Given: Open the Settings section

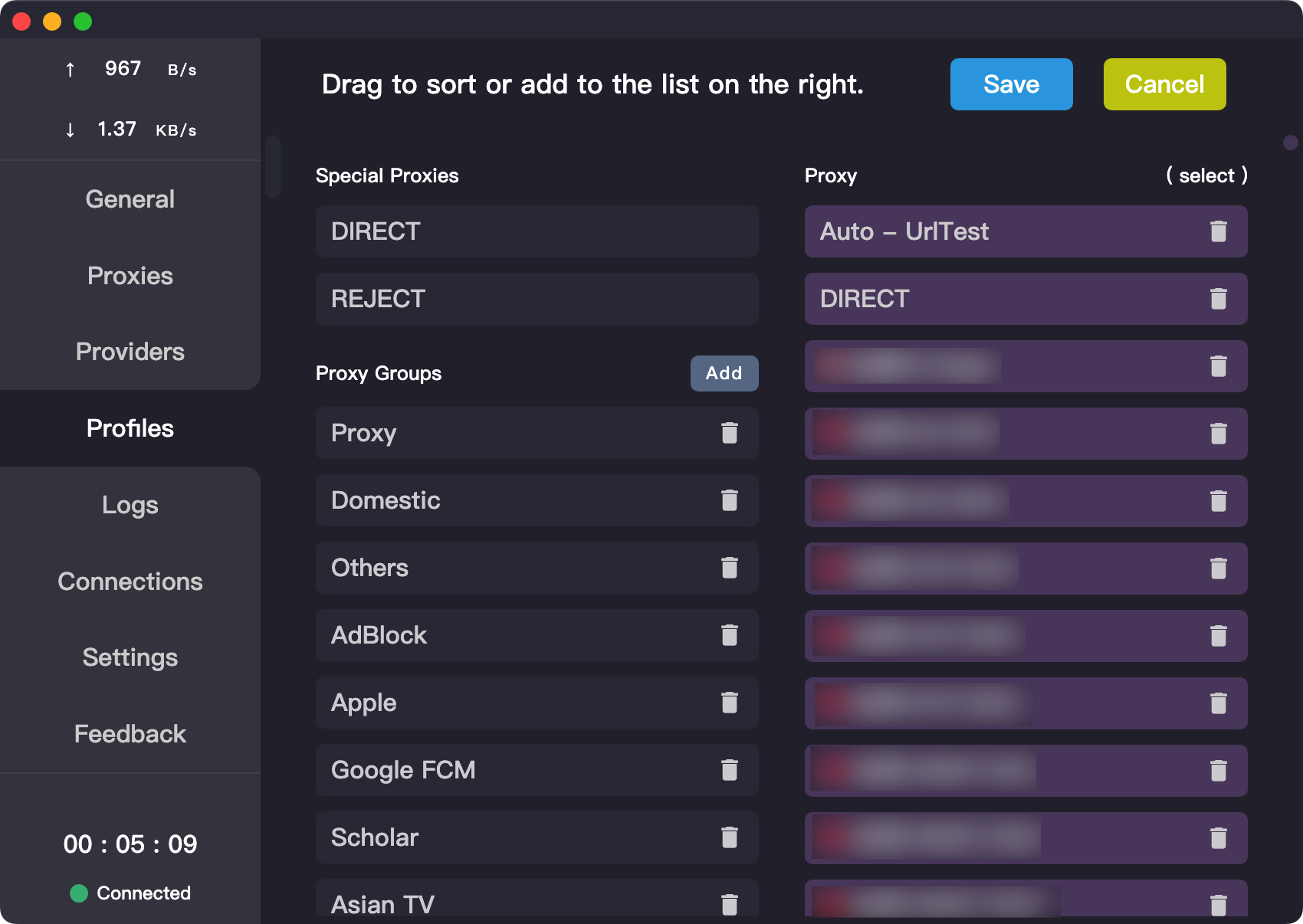Looking at the screenshot, I should click(130, 657).
